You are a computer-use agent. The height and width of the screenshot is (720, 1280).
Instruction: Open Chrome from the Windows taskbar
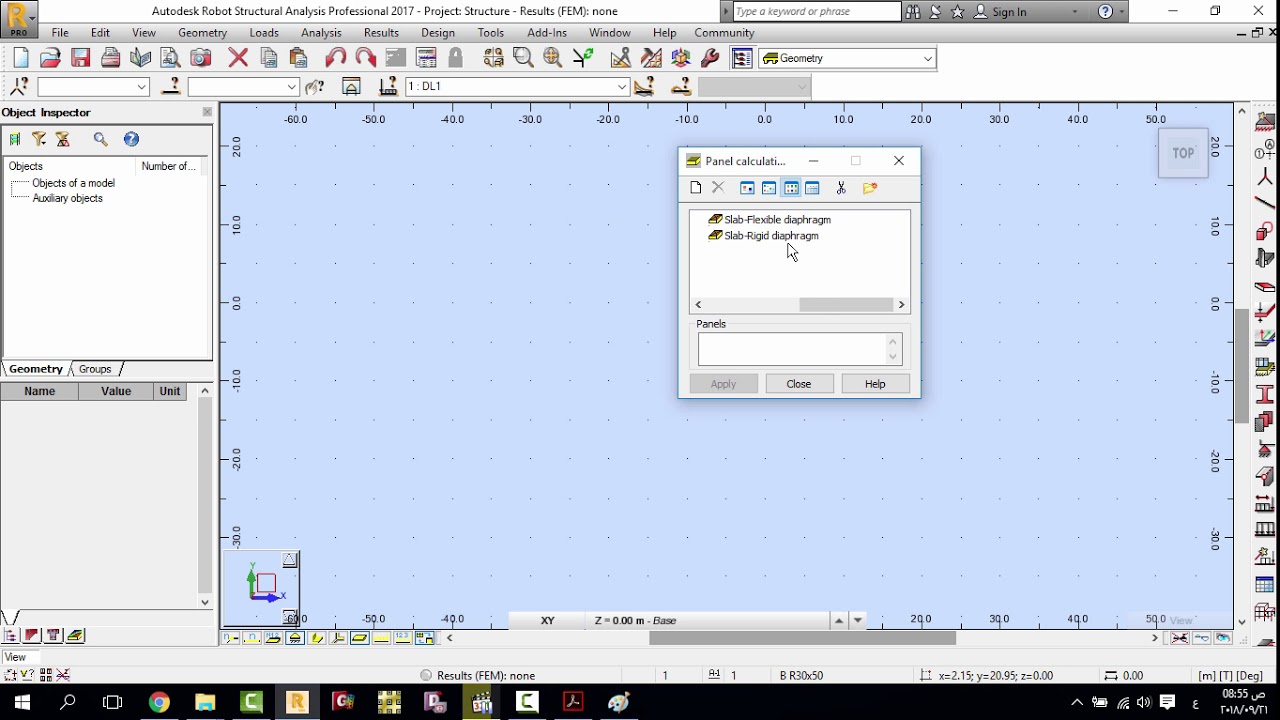pos(160,702)
